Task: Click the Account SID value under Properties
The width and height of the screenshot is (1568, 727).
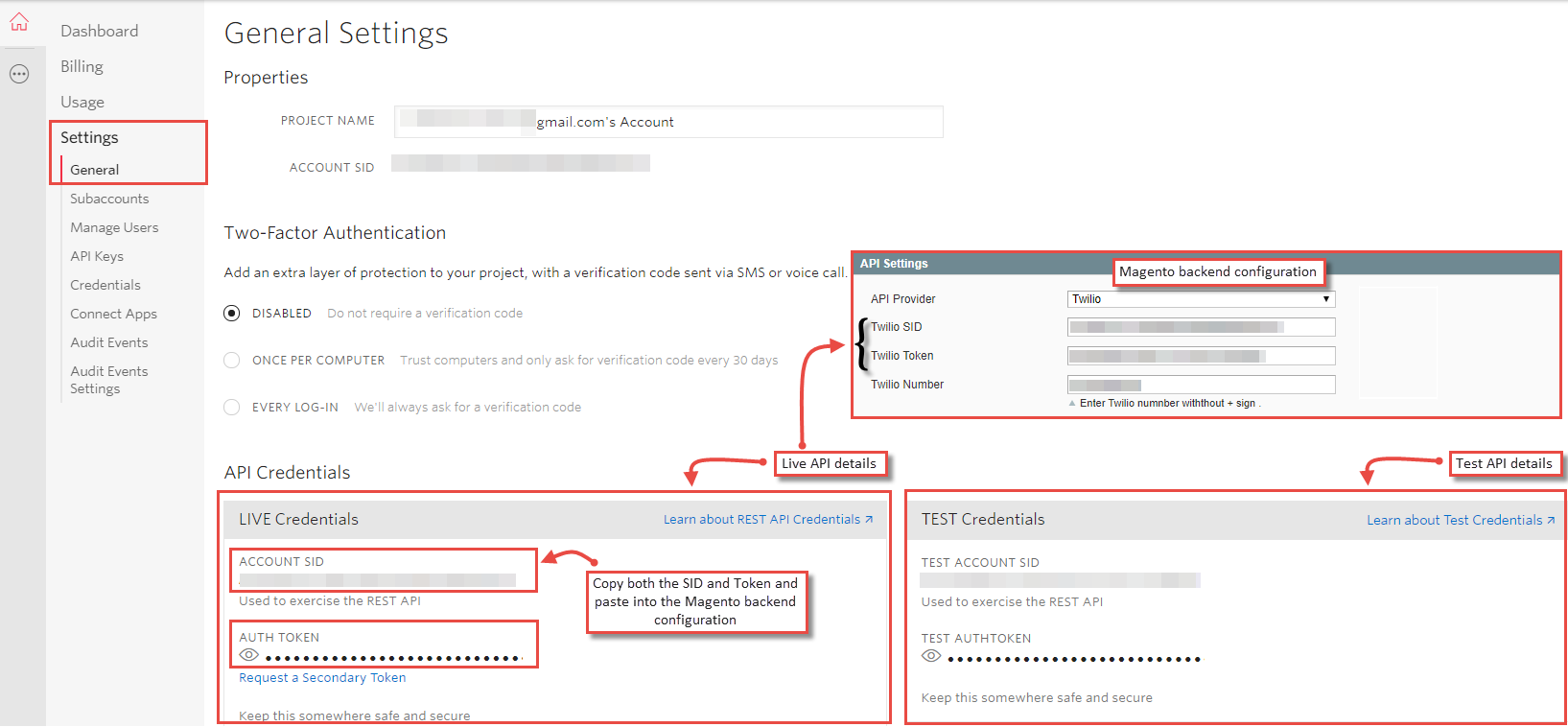Action: (521, 163)
